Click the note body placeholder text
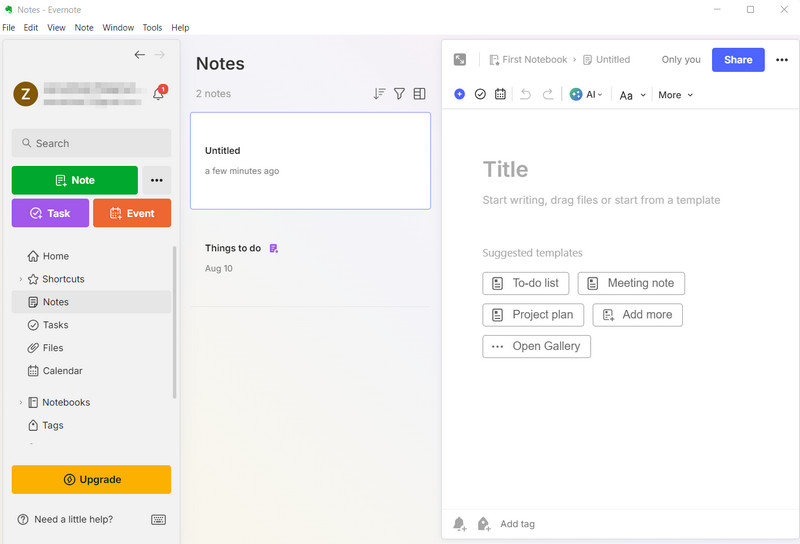The height and width of the screenshot is (544, 800). coord(601,200)
